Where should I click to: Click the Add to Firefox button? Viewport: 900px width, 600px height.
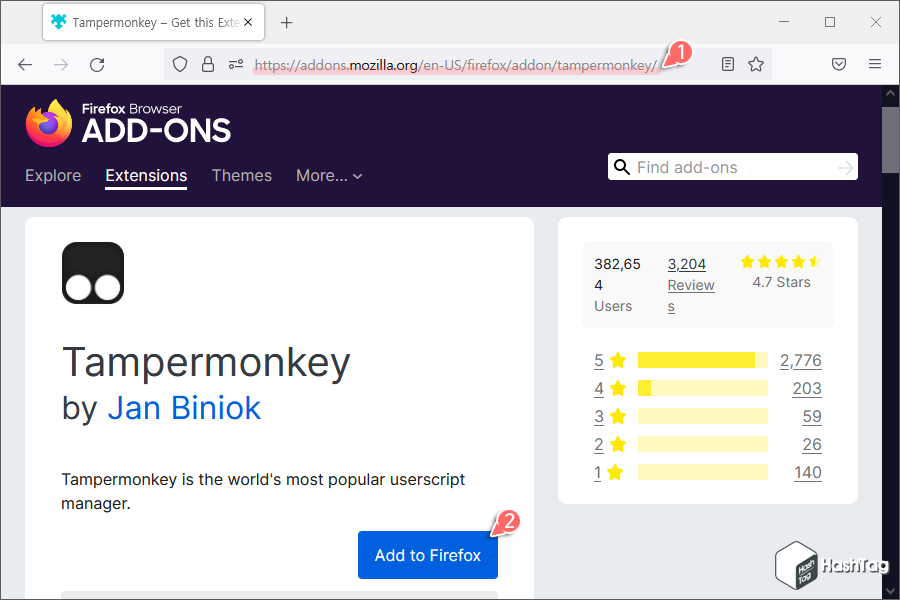(427, 555)
